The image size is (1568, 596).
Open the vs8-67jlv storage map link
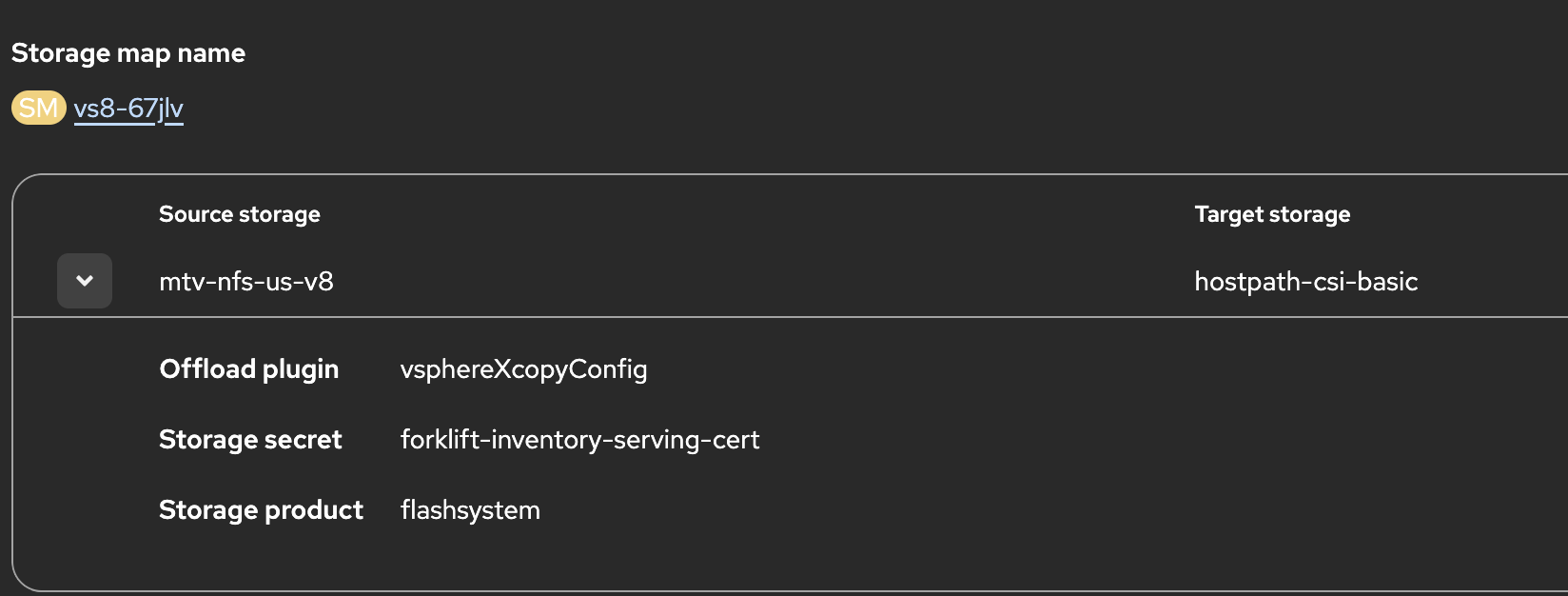coord(128,109)
